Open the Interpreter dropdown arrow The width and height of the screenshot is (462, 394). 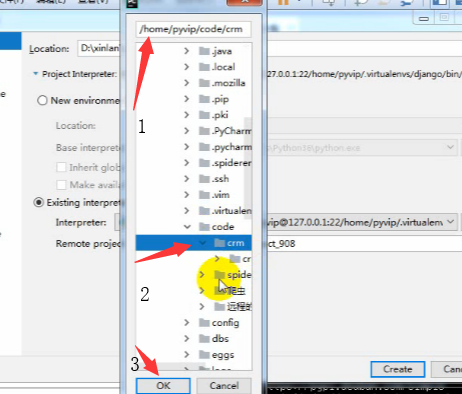(x=450, y=222)
